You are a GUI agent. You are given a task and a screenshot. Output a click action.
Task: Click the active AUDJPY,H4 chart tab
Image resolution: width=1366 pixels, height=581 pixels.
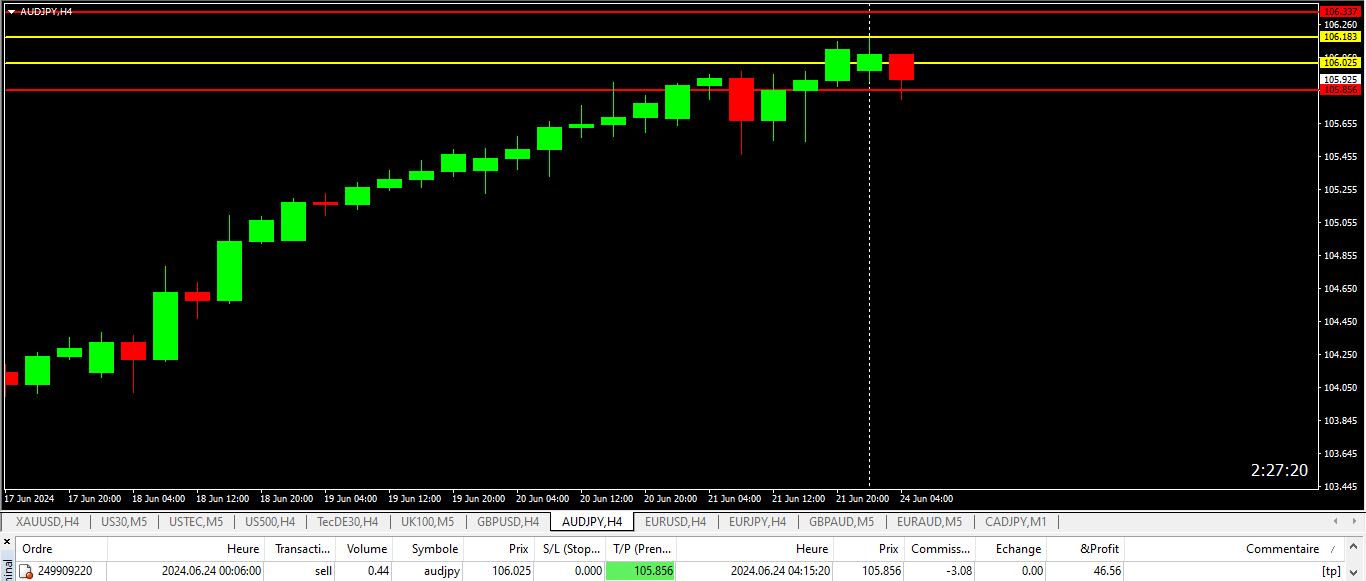(x=592, y=521)
